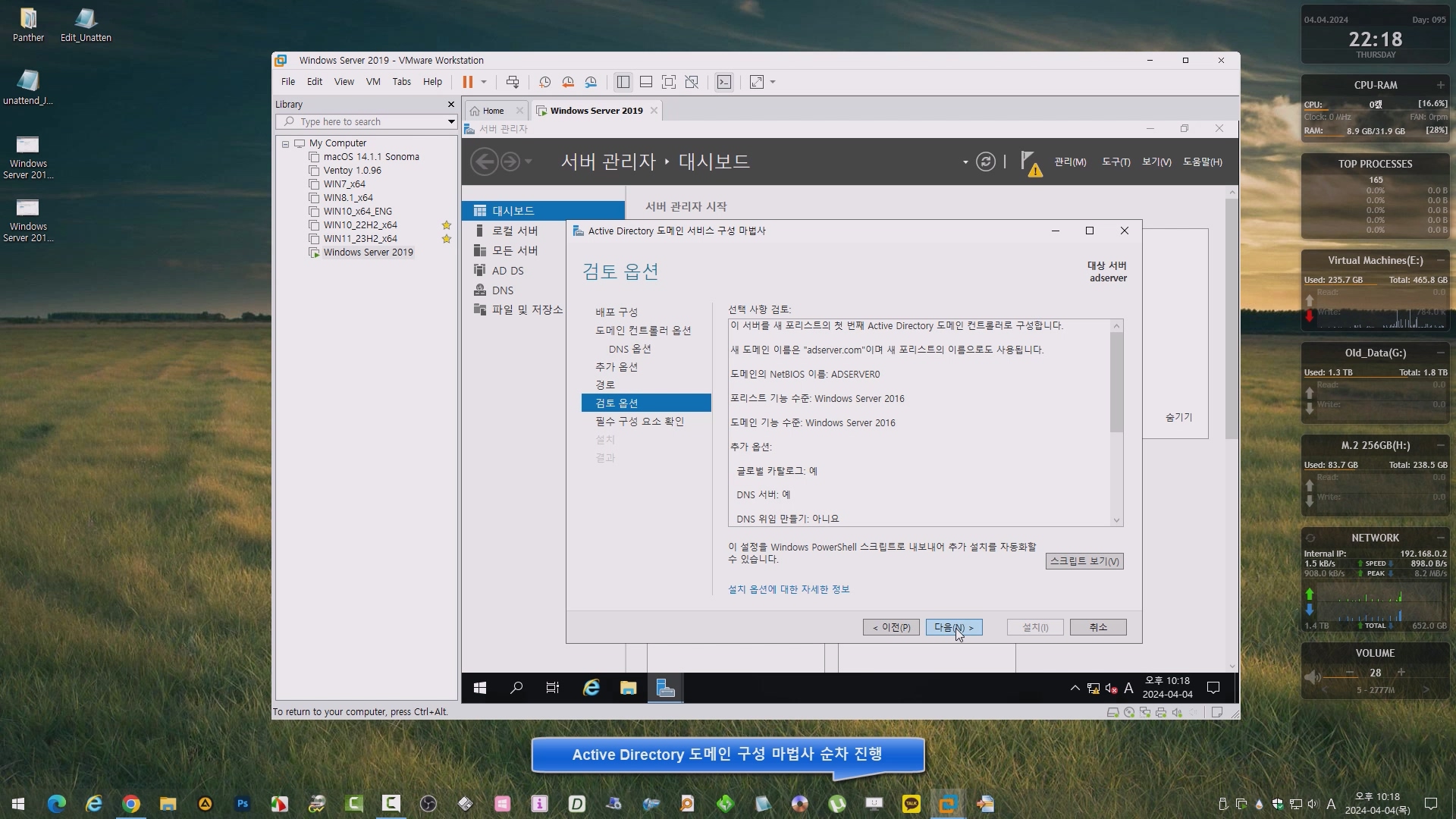The height and width of the screenshot is (819, 1456).
Task: Open the snapshot manager icon
Action: [x=591, y=82]
